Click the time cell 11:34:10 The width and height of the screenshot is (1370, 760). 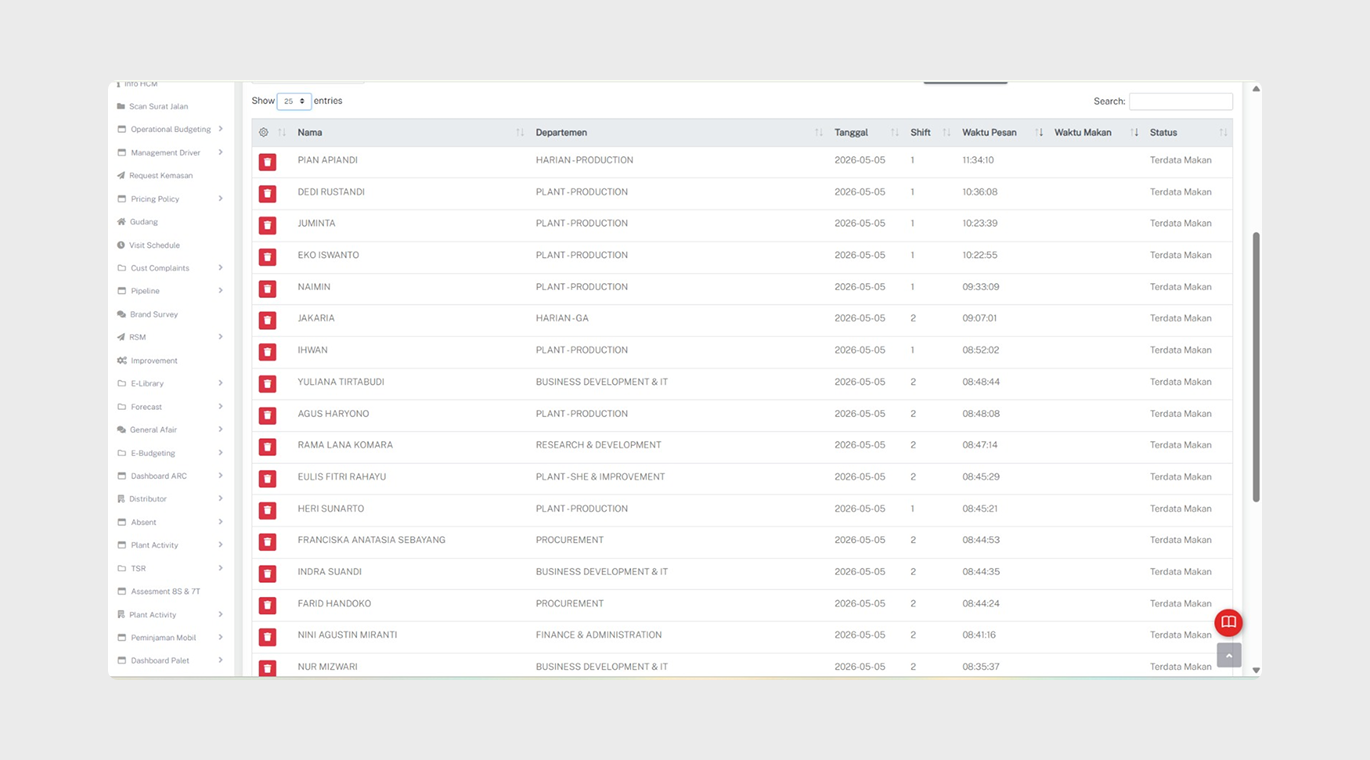pyautogui.click(x=978, y=160)
